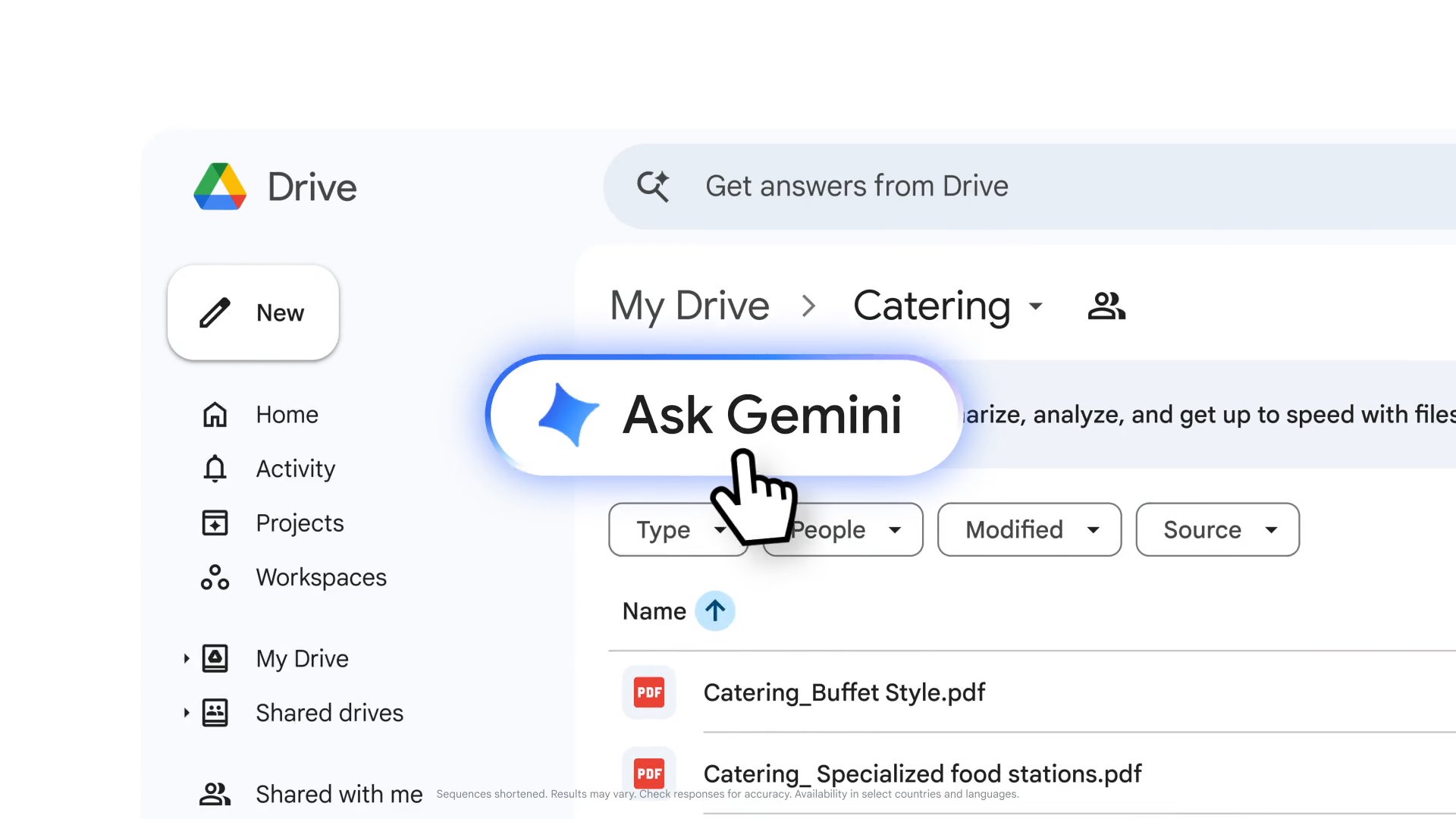Go to My Drive in the breadcrumb

(689, 306)
